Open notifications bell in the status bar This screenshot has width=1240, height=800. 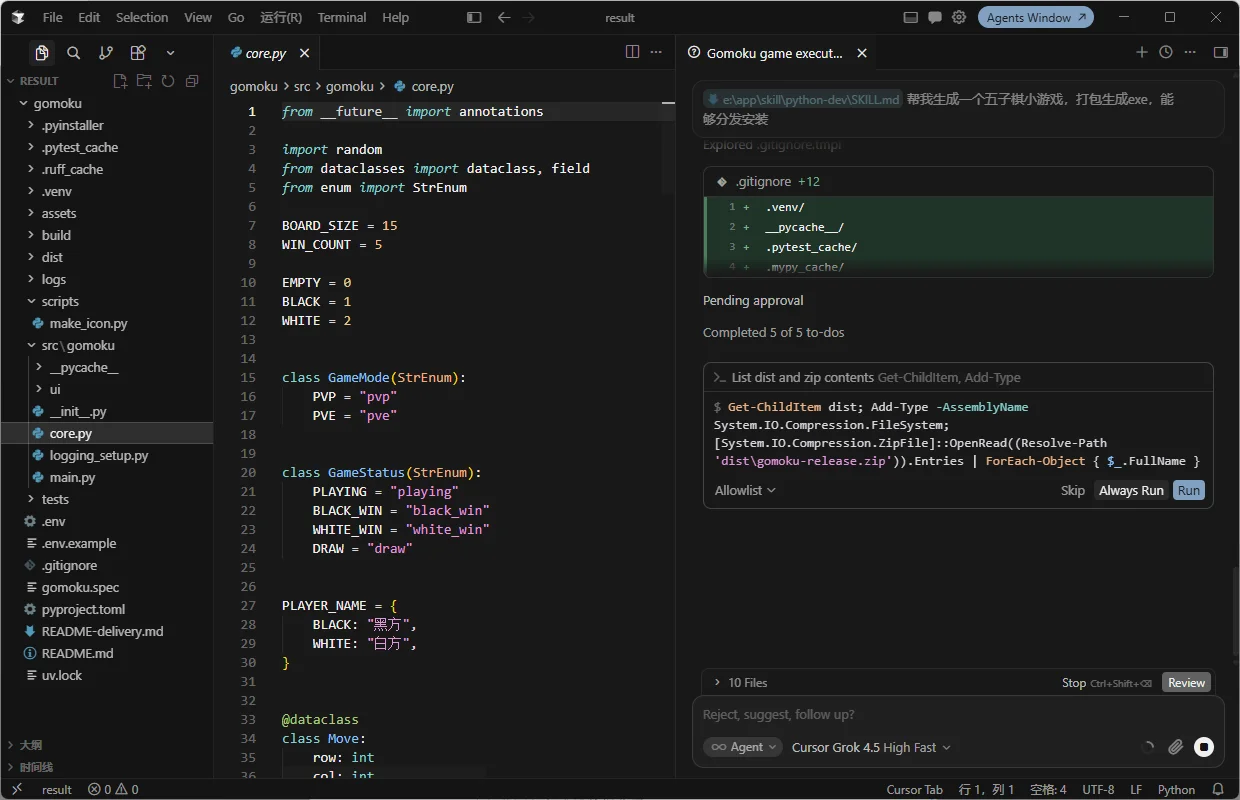pos(1218,789)
